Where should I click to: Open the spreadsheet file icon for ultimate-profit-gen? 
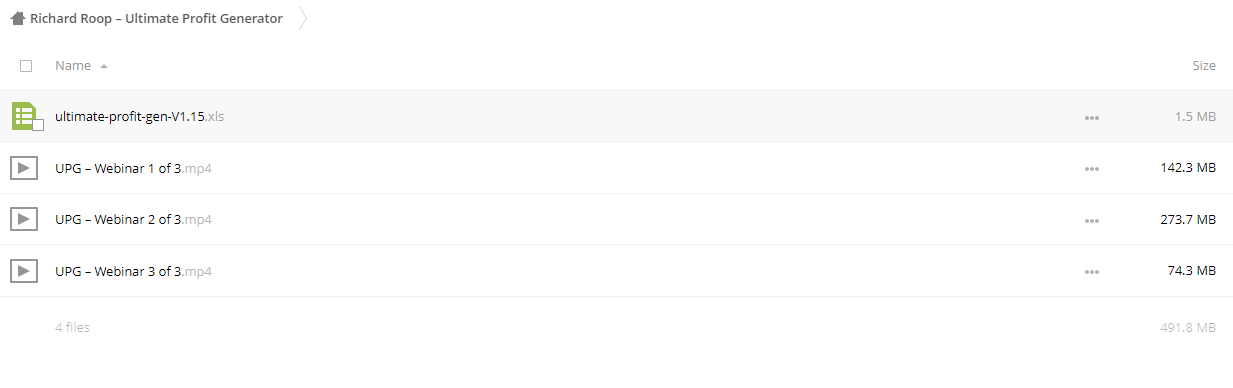[24, 116]
